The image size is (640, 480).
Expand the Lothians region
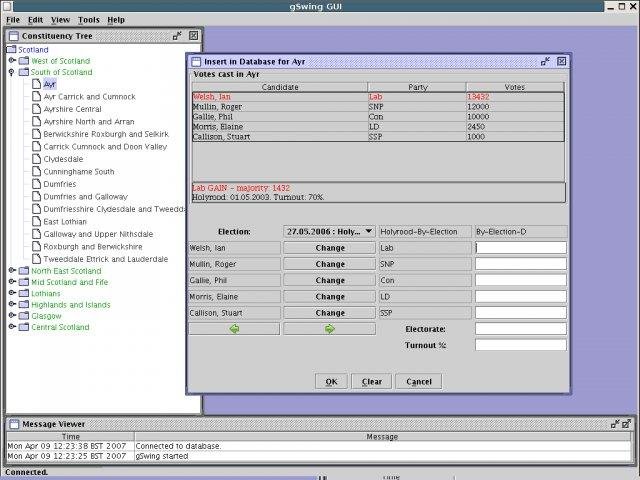tap(12, 293)
